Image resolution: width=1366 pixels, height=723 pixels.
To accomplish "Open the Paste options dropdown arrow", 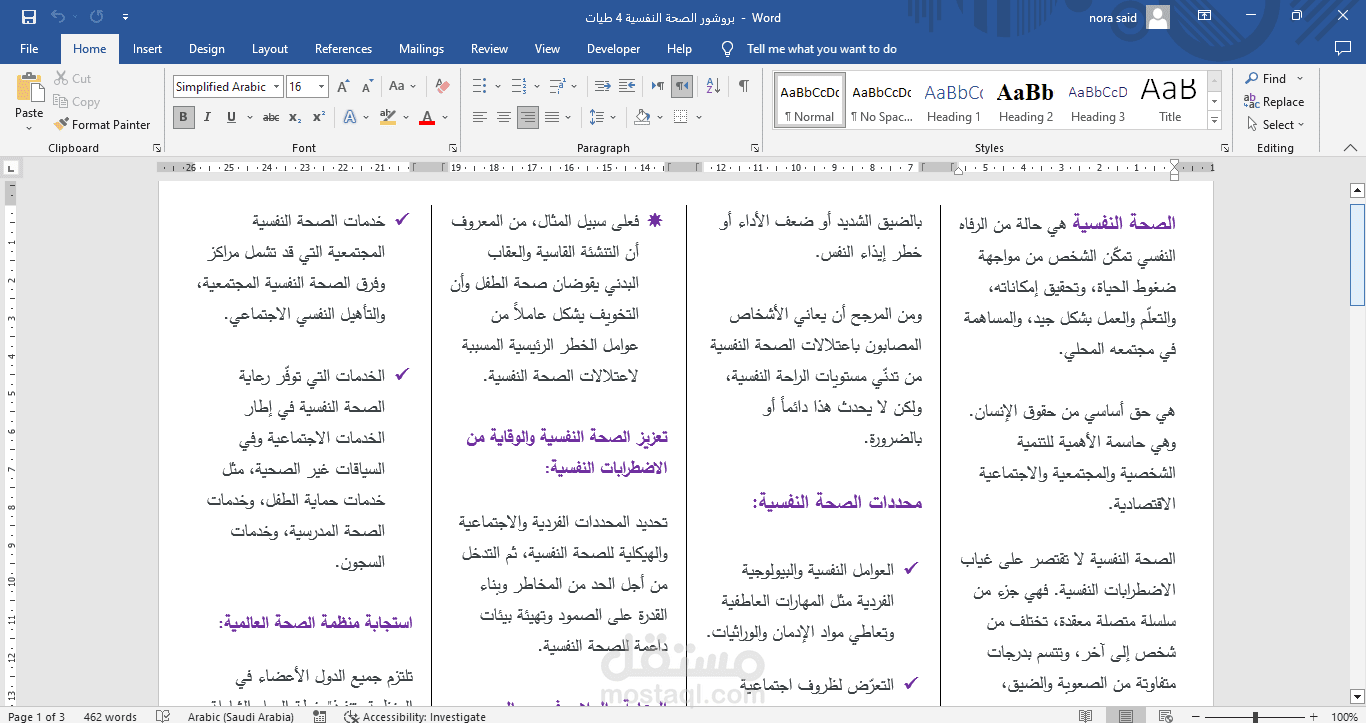I will [29, 126].
